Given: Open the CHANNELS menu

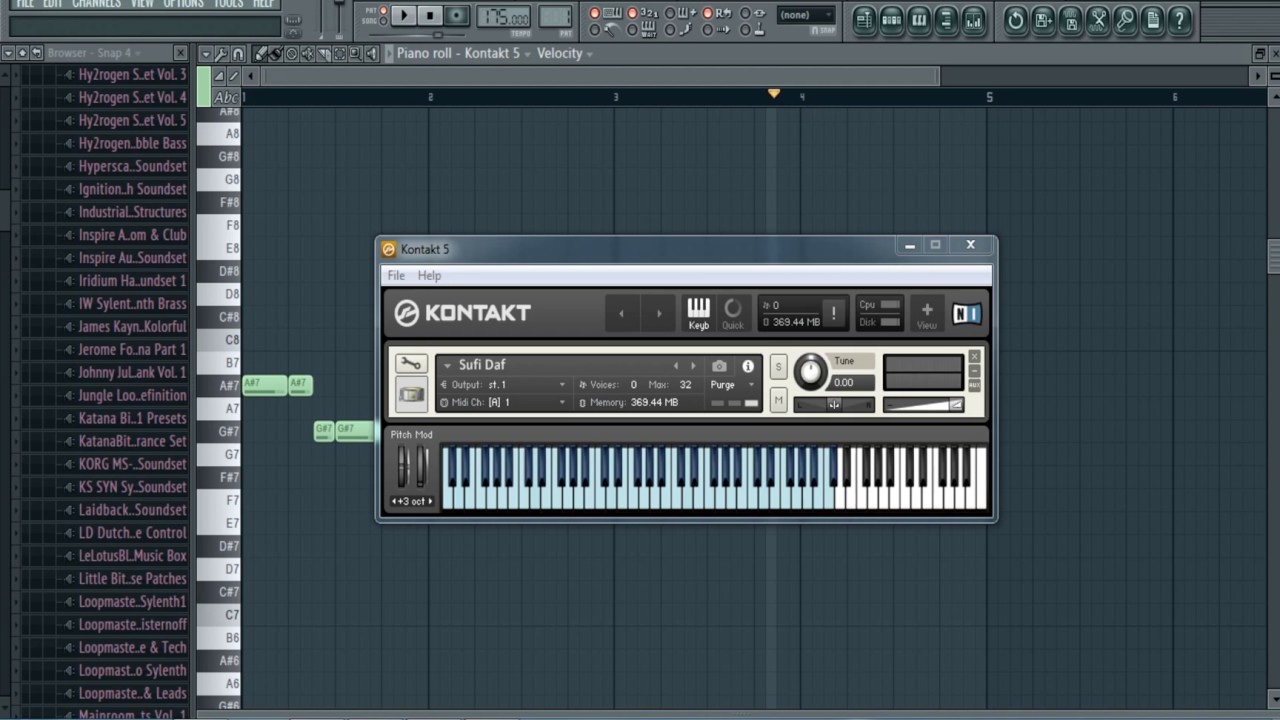Looking at the screenshot, I should click(x=96, y=4).
